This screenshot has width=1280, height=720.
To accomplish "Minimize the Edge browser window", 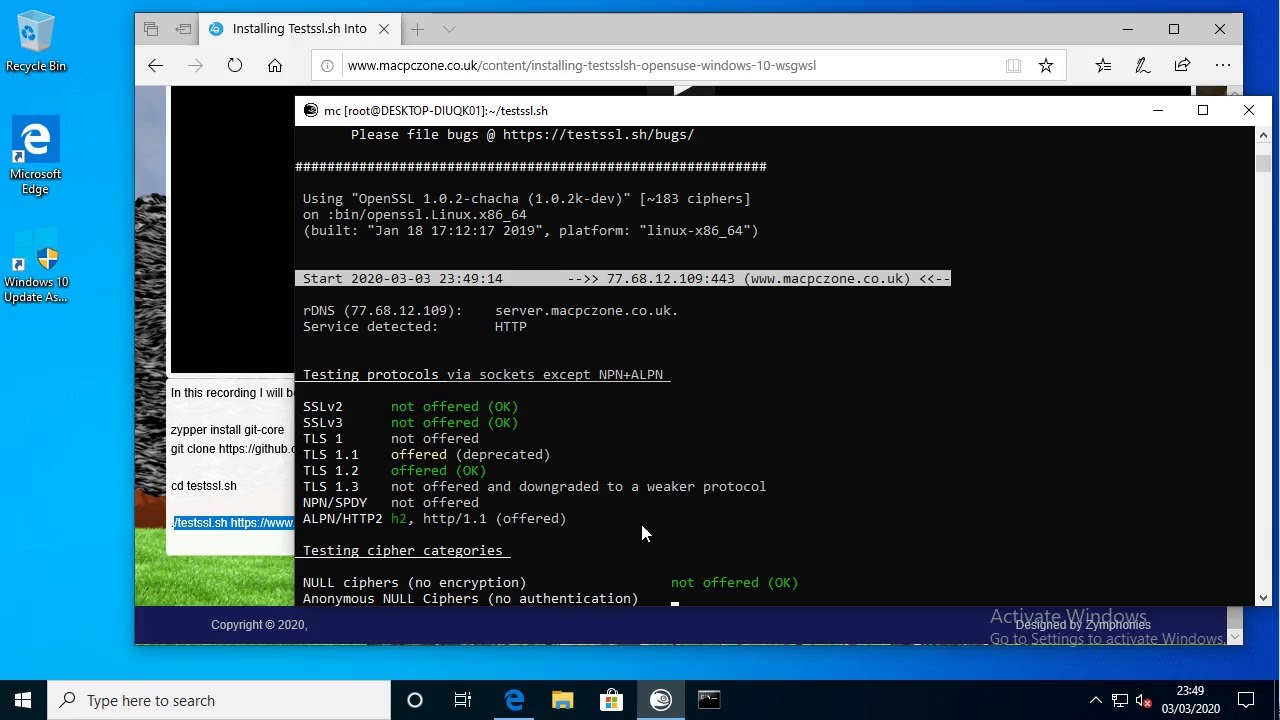I will (x=1128, y=29).
